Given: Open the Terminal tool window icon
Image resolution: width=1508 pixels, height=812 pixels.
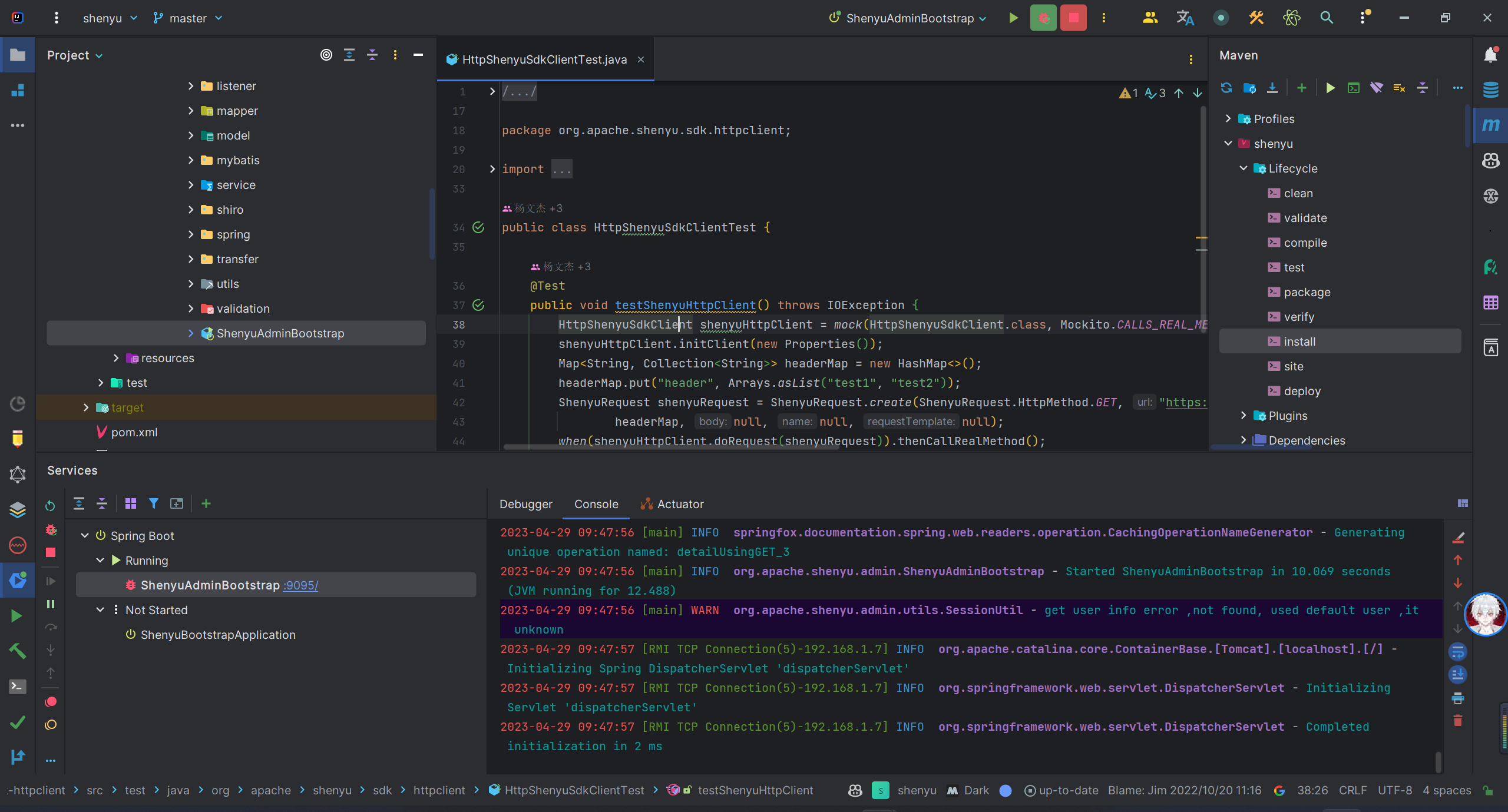Looking at the screenshot, I should 18,687.
